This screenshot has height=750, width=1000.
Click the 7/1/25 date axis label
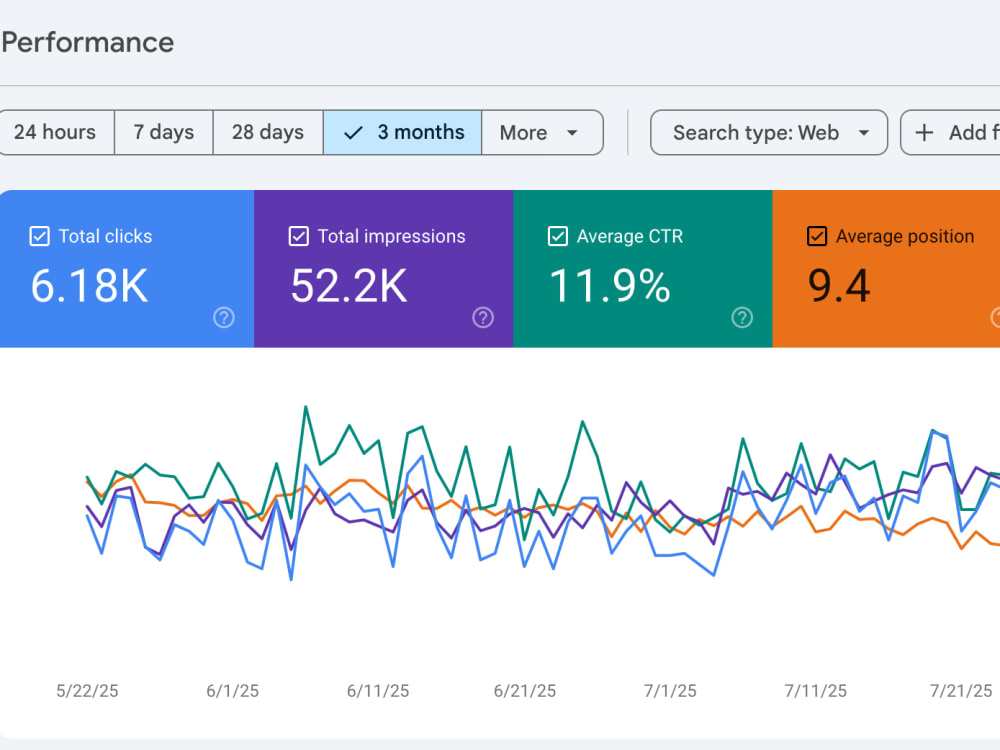(x=670, y=691)
